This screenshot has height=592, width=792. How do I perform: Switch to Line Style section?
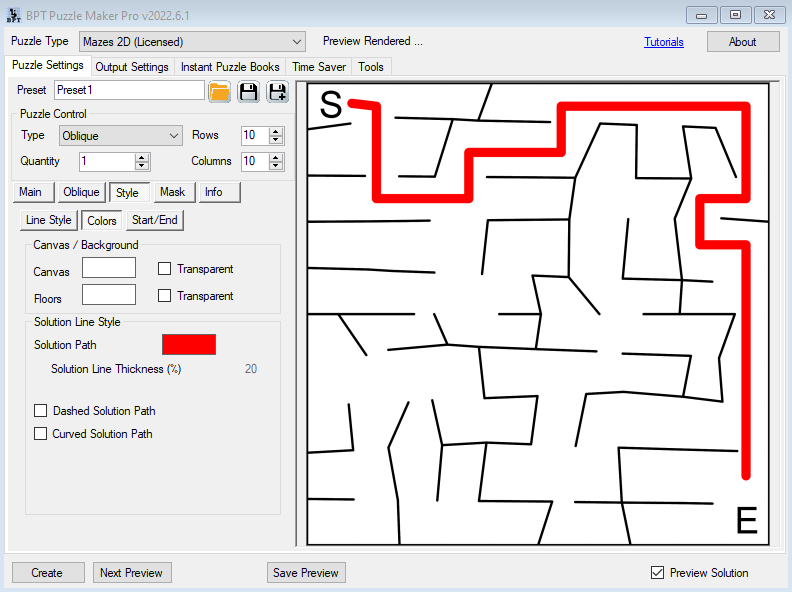coord(48,220)
